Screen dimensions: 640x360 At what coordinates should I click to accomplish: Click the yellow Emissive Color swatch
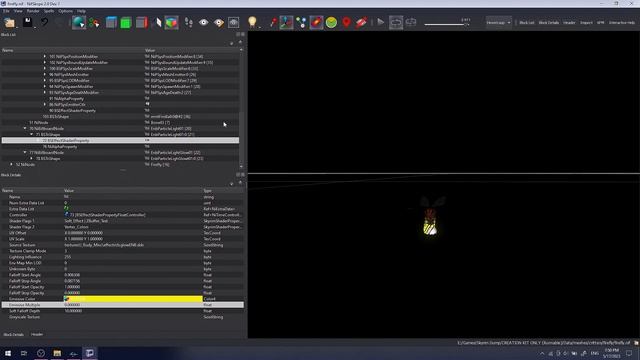pos(133,299)
